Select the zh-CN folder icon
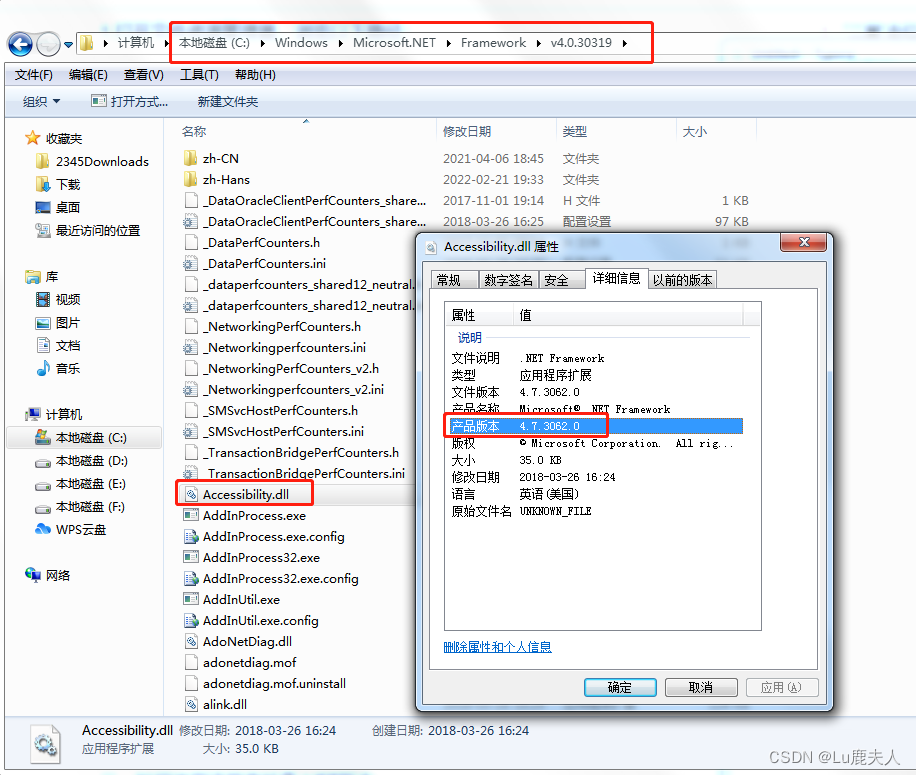This screenshot has width=916, height=775. [x=190, y=158]
